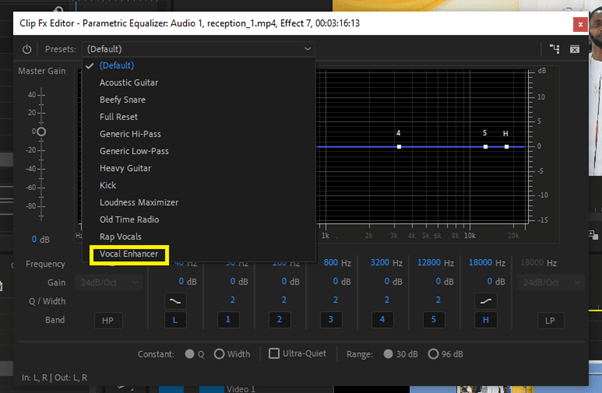Toggle band 3 button
This screenshot has width=602, height=393.
tap(331, 319)
